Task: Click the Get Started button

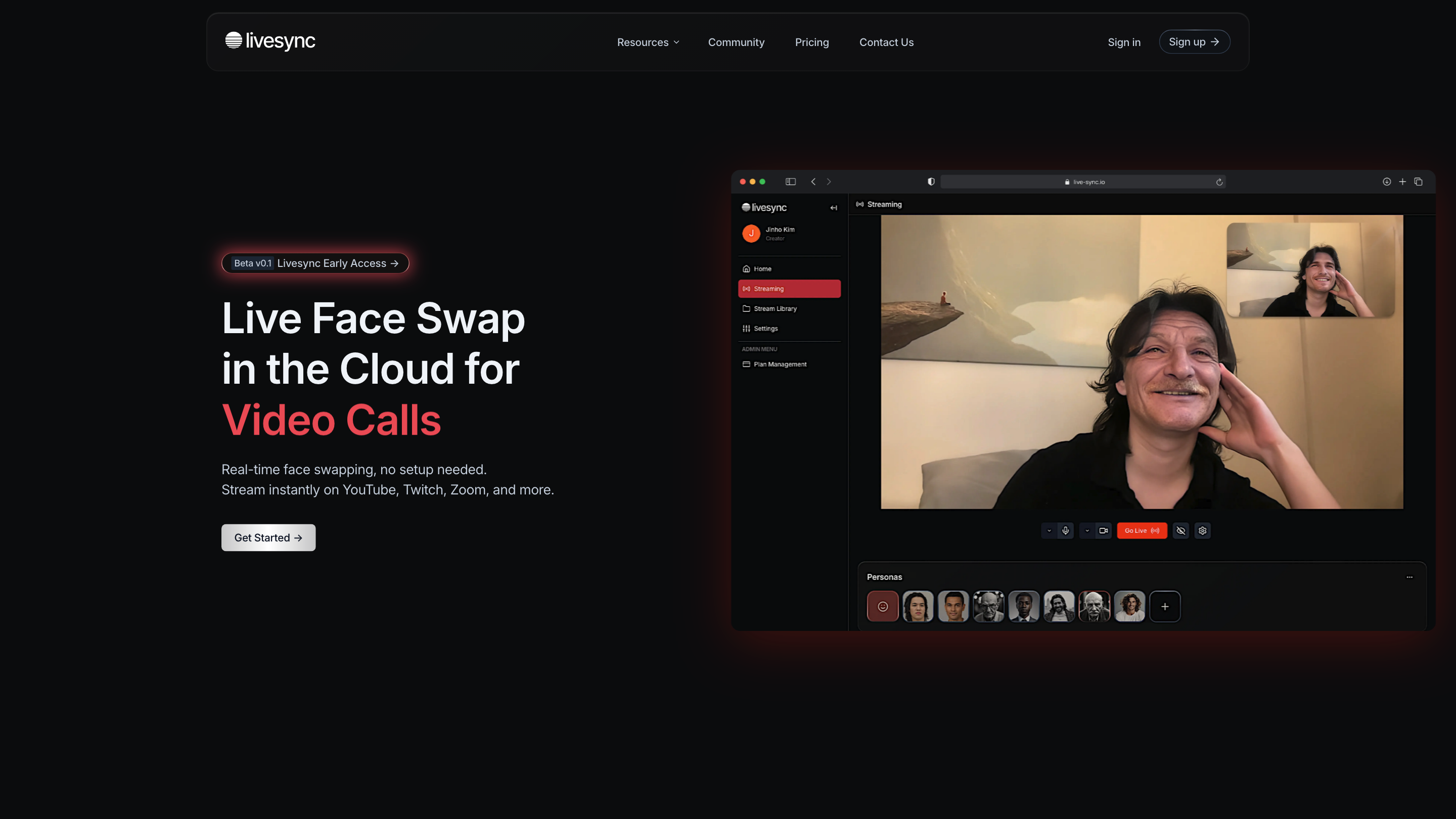Action: coord(268,537)
